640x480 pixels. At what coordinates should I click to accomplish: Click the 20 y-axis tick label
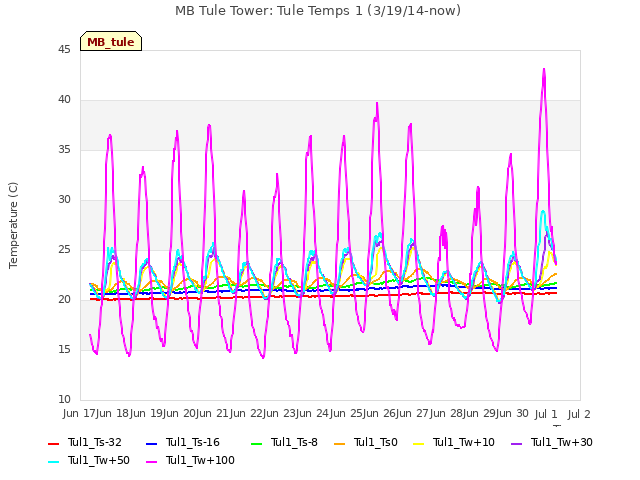click(64, 300)
